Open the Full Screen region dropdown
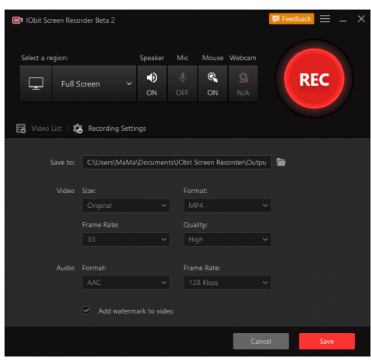Image resolution: width=371 pixels, height=361 pixels. click(x=94, y=84)
